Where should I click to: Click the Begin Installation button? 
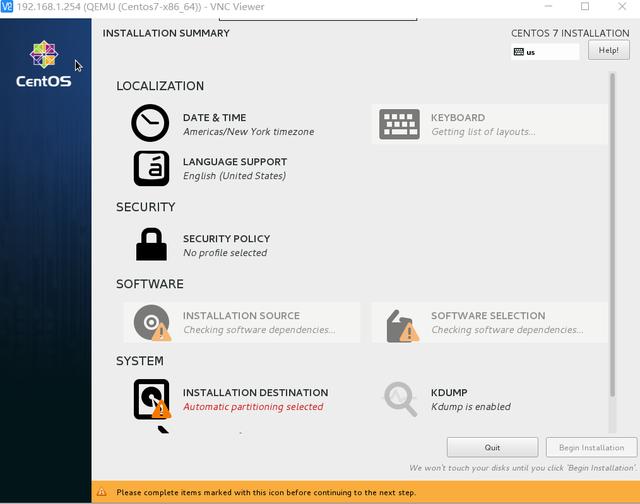coord(591,447)
